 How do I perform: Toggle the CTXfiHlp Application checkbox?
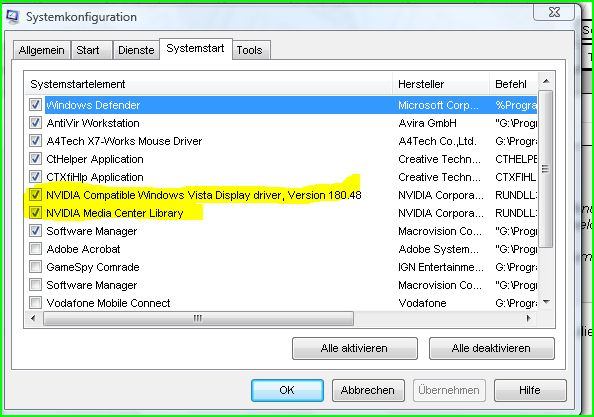click(x=35, y=177)
